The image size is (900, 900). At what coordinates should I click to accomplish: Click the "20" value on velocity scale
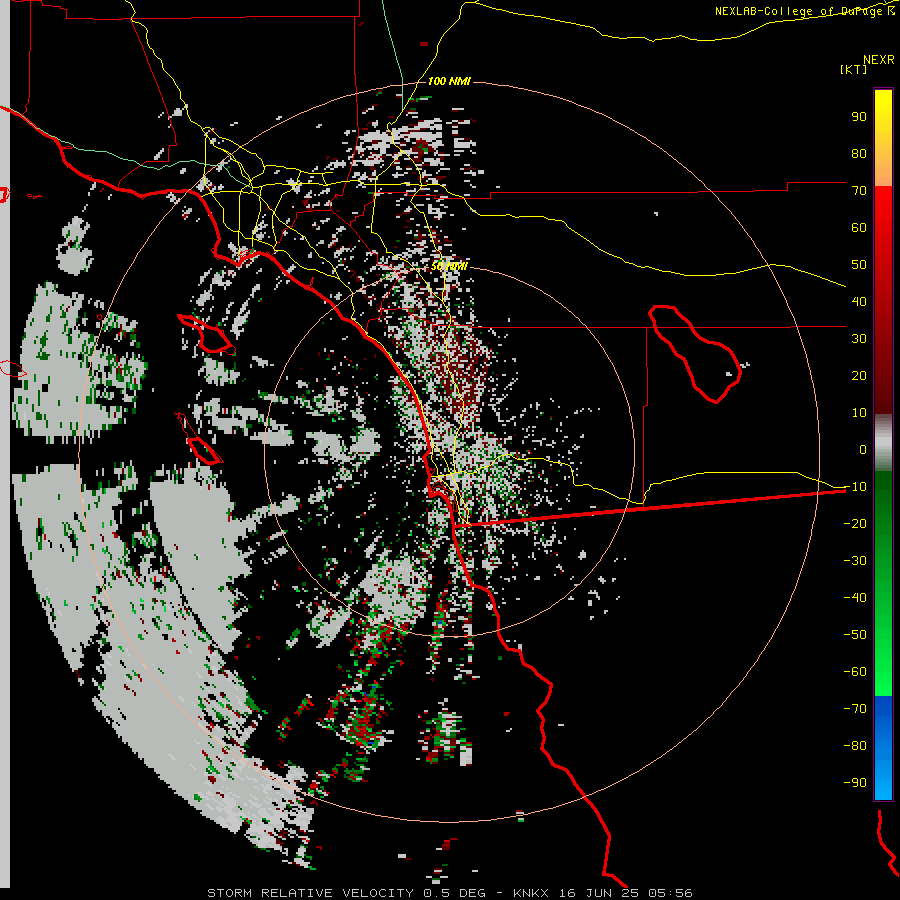tap(859, 375)
